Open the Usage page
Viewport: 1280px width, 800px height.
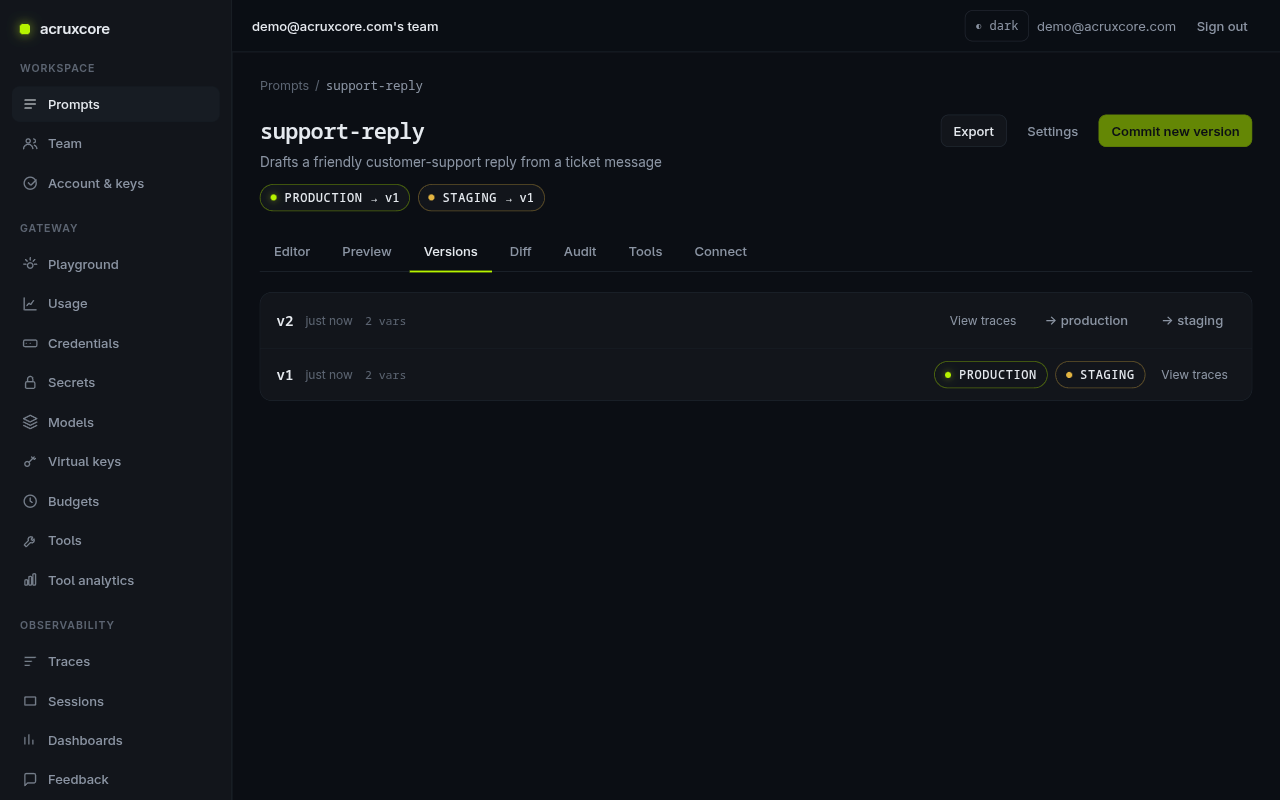pos(116,303)
